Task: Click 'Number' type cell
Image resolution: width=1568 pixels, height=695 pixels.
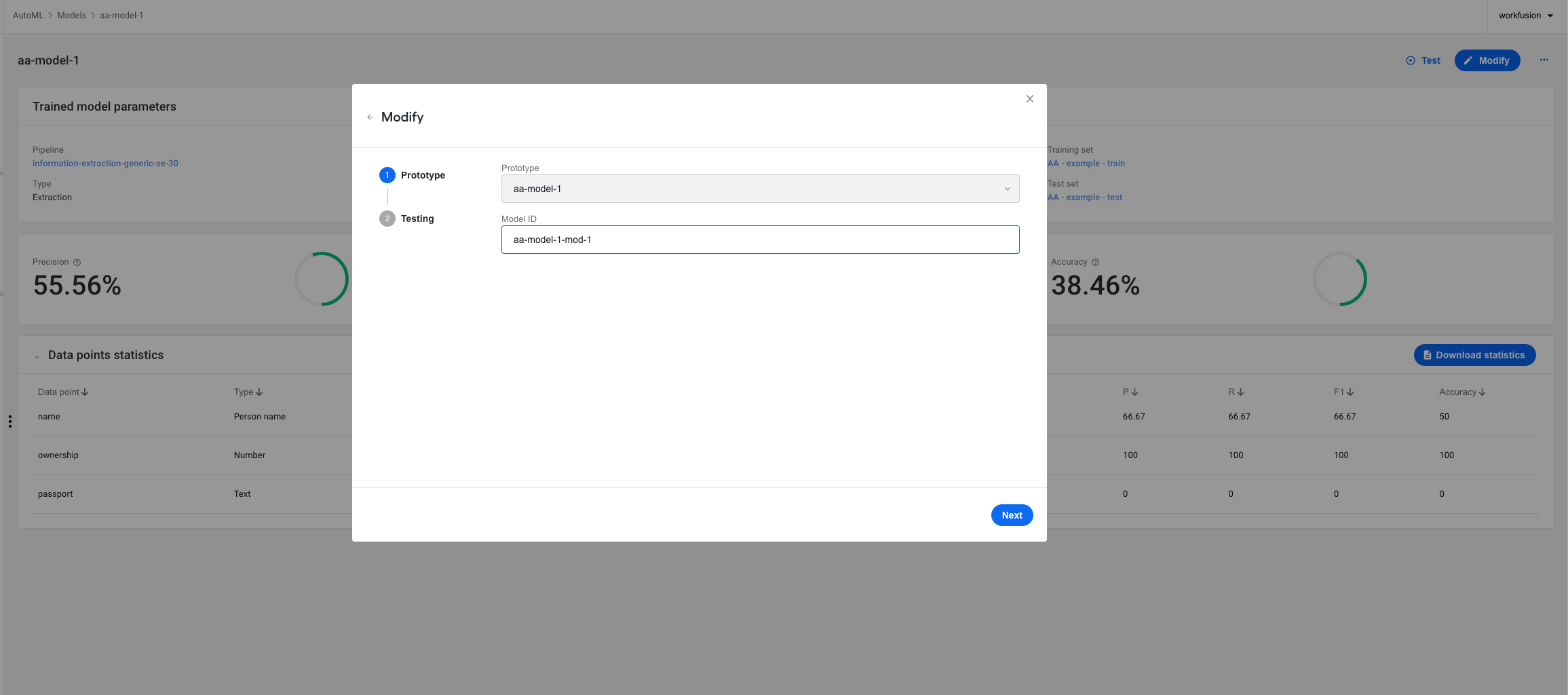Action: [250, 455]
